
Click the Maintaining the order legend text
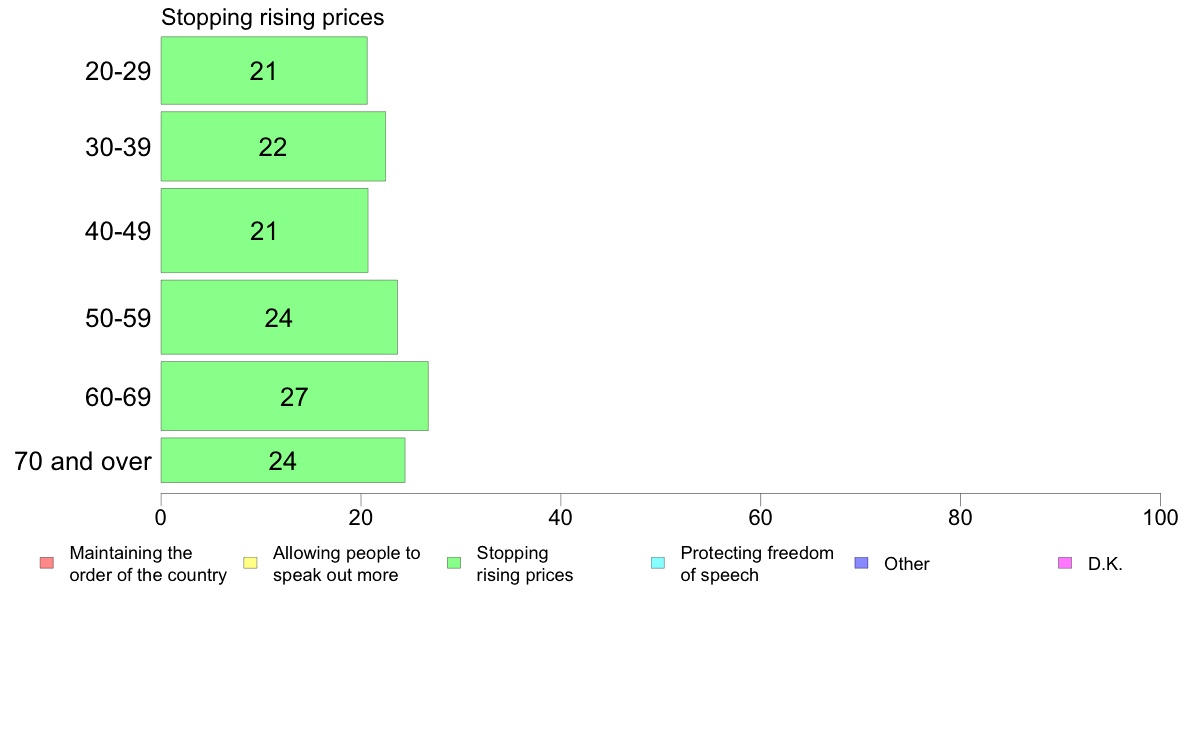tap(148, 564)
